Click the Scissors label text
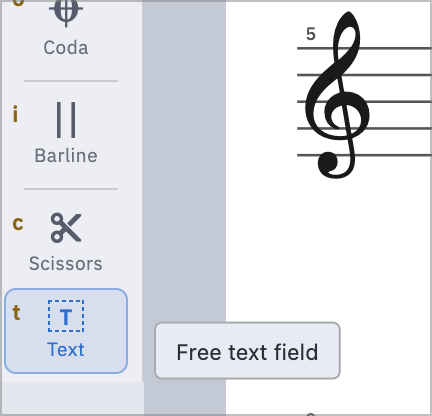The image size is (432, 416). click(x=66, y=264)
